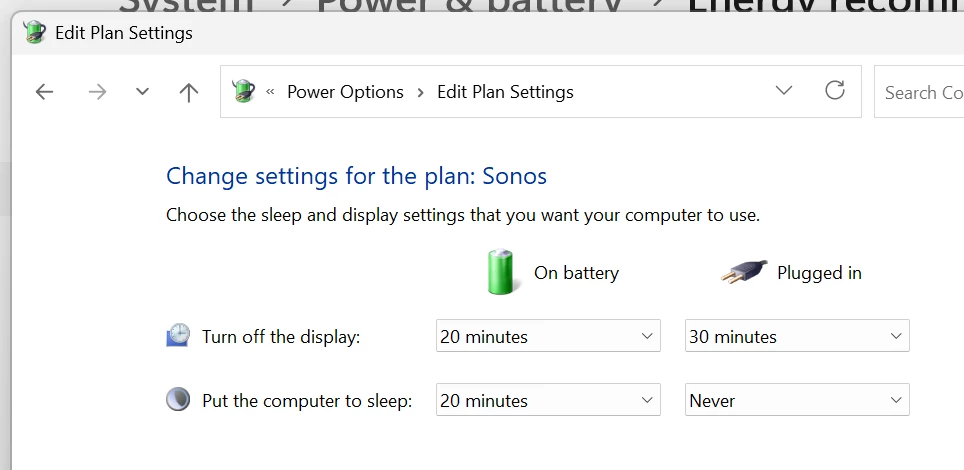
Task: Open On battery sleep timeout dropdown
Action: [x=548, y=400]
